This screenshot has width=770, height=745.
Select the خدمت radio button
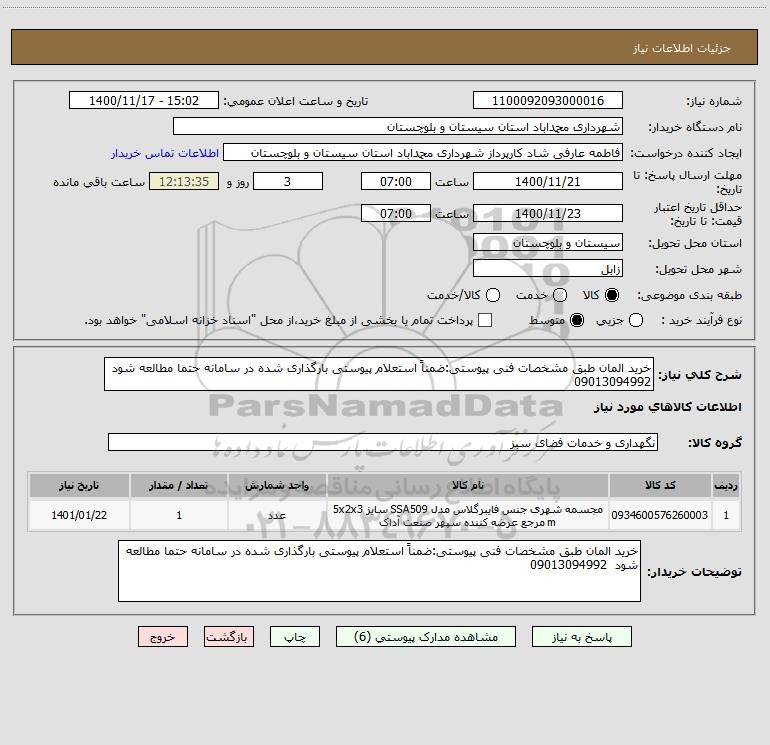(x=560, y=295)
